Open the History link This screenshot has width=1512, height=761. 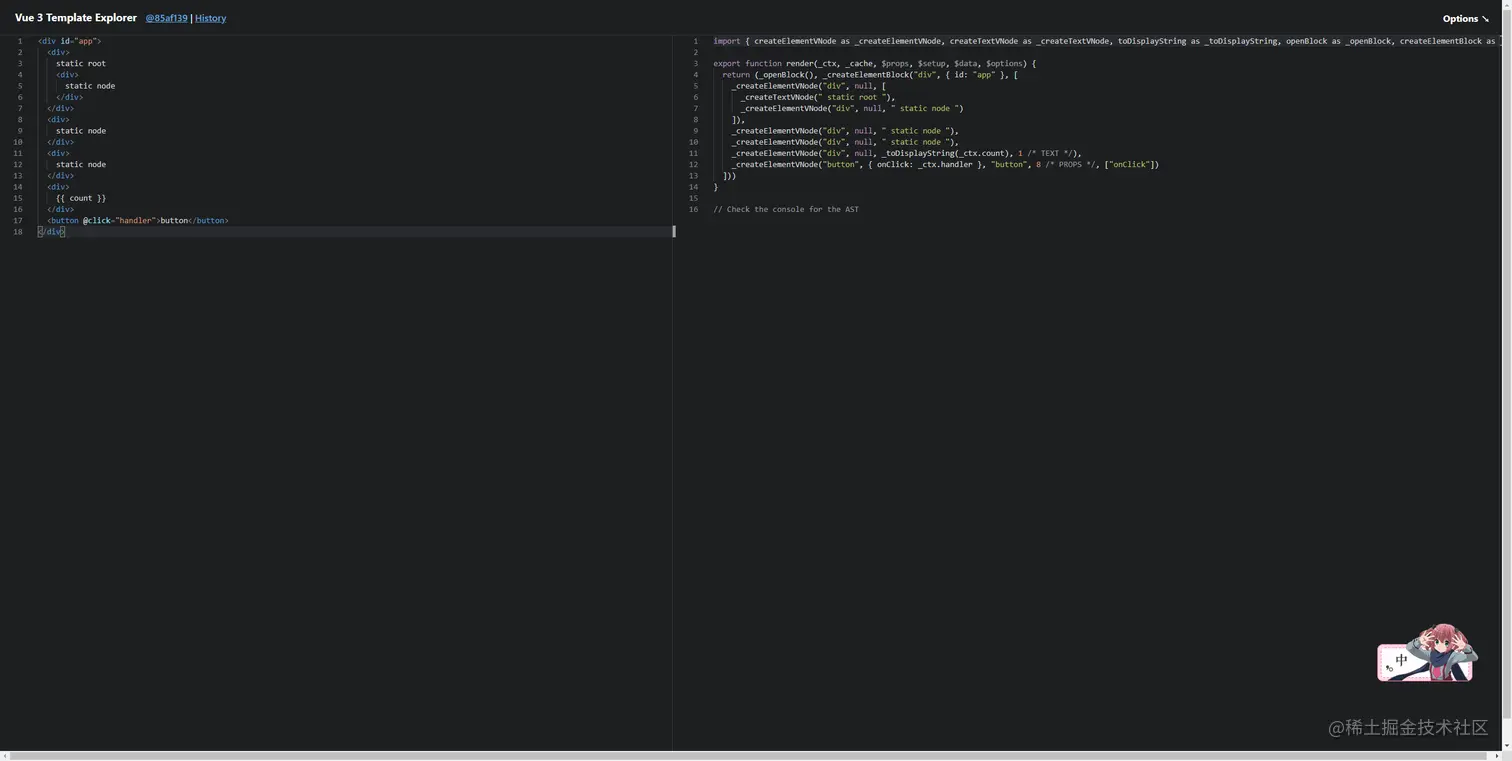tap(210, 18)
